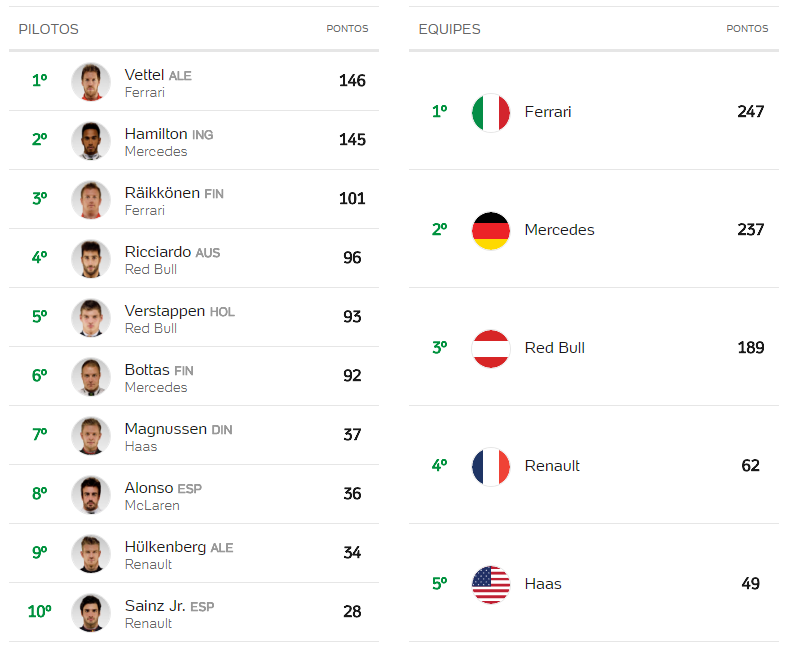Image resolution: width=785 pixels, height=646 pixels.
Task: Click Vettel's driver portrait photo
Action: click(x=91, y=82)
